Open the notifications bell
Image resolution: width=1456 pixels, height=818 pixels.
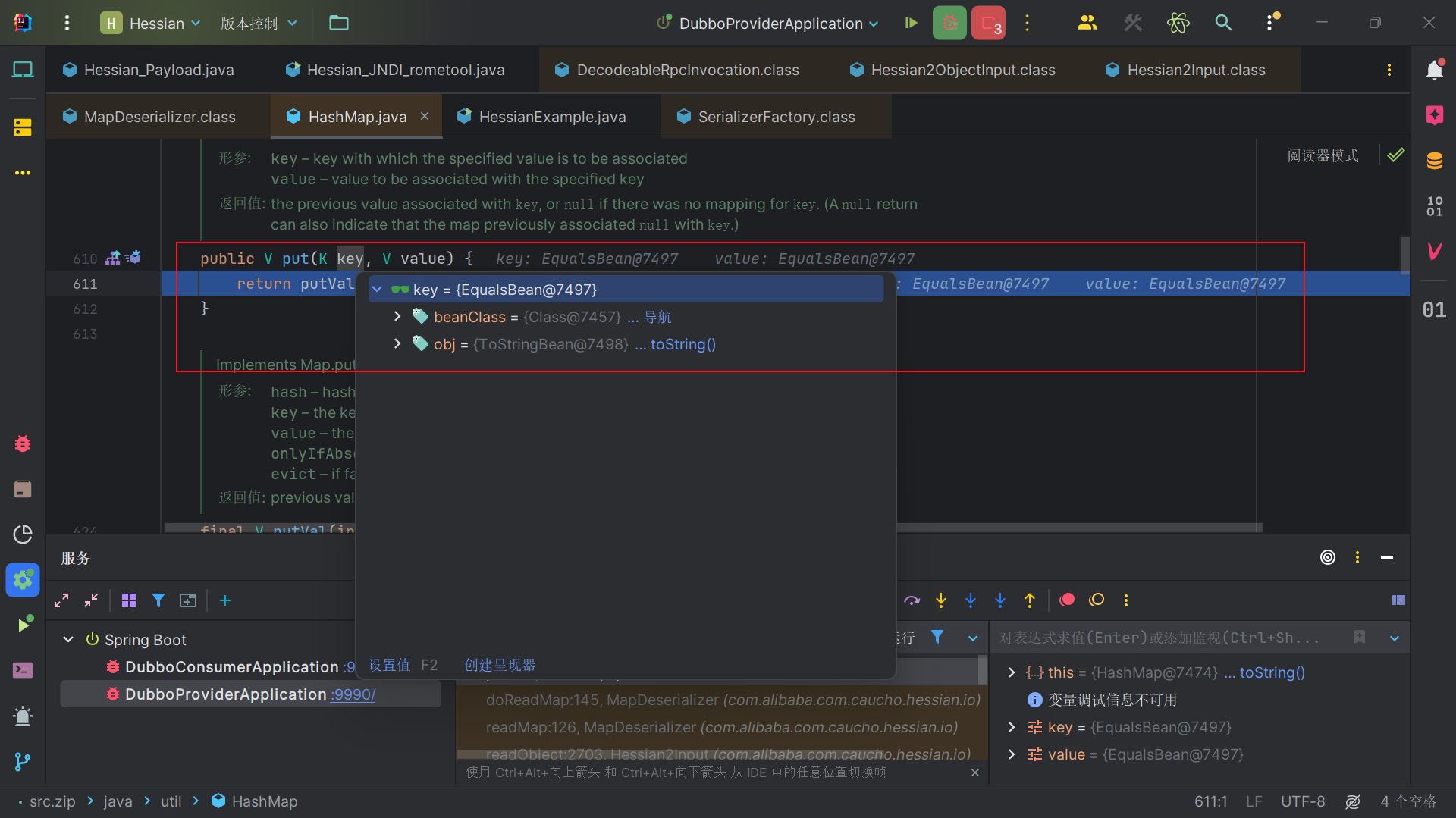point(1434,70)
